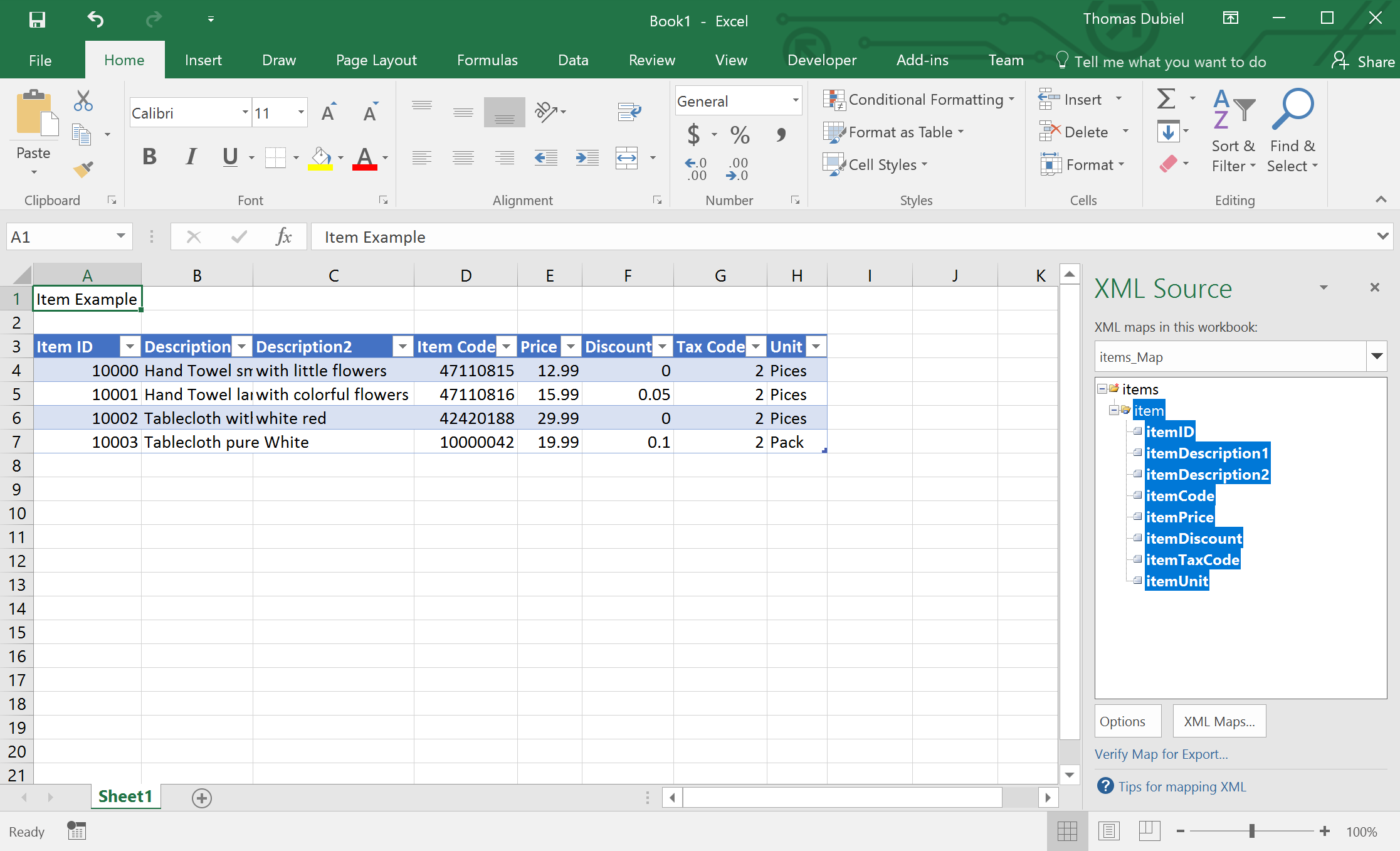Open the Page Layout tab

coord(376,60)
